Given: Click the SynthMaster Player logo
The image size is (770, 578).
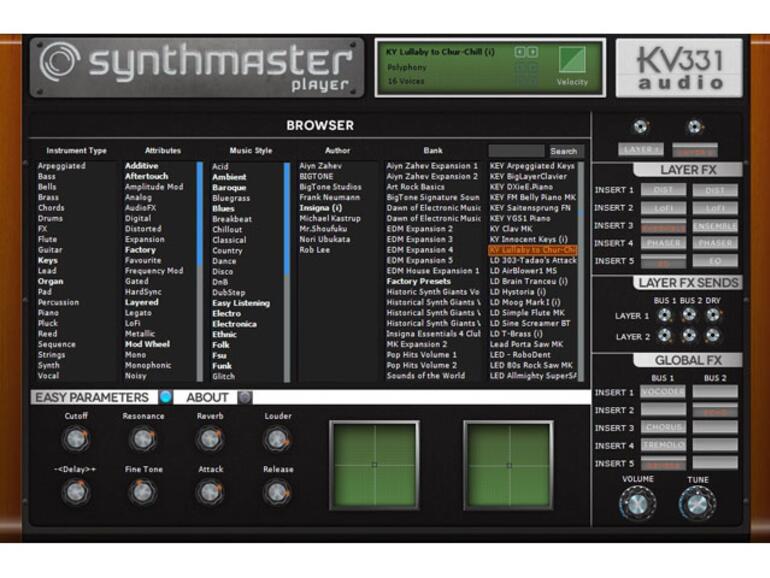Looking at the screenshot, I should (197, 68).
